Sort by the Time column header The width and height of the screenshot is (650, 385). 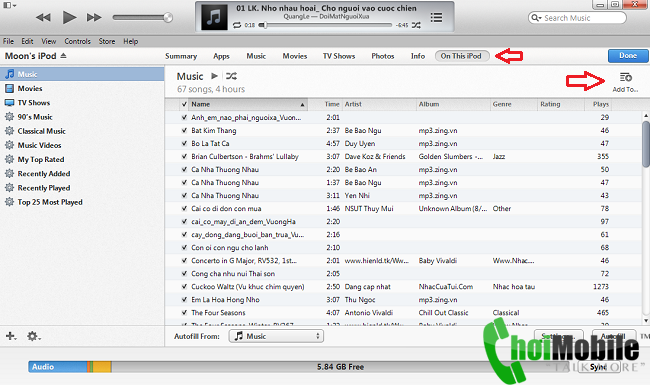pyautogui.click(x=325, y=104)
